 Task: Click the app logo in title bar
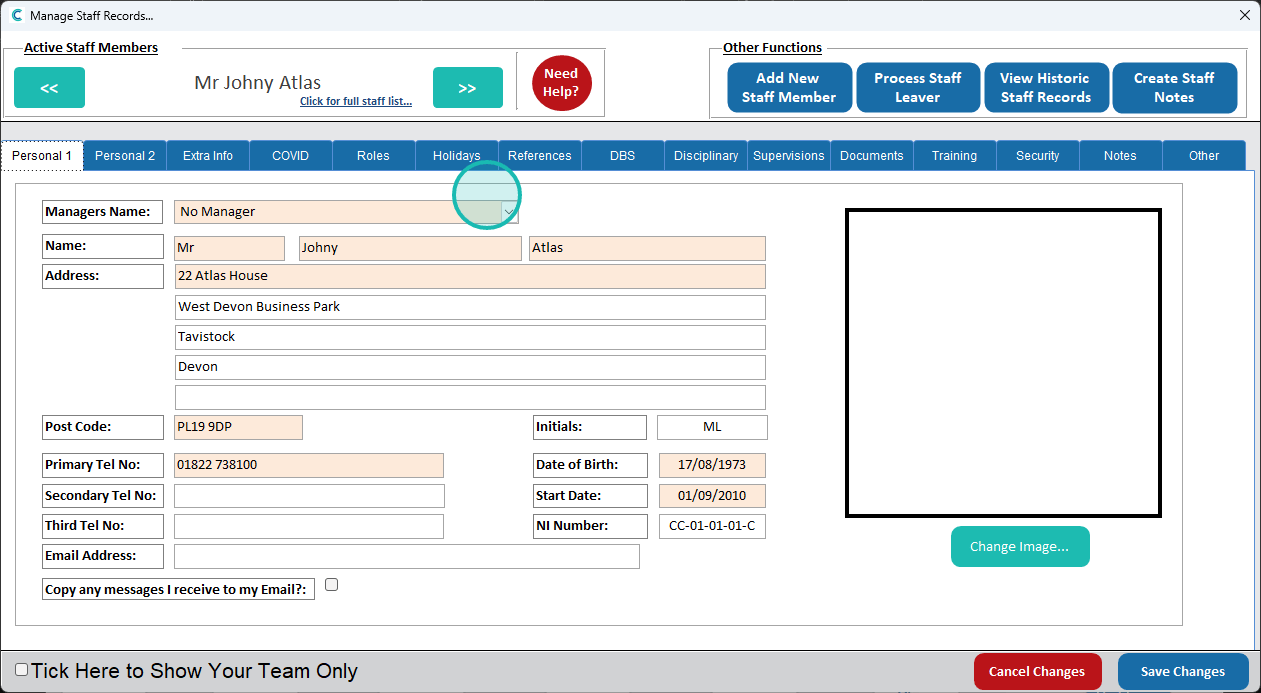(x=16, y=16)
